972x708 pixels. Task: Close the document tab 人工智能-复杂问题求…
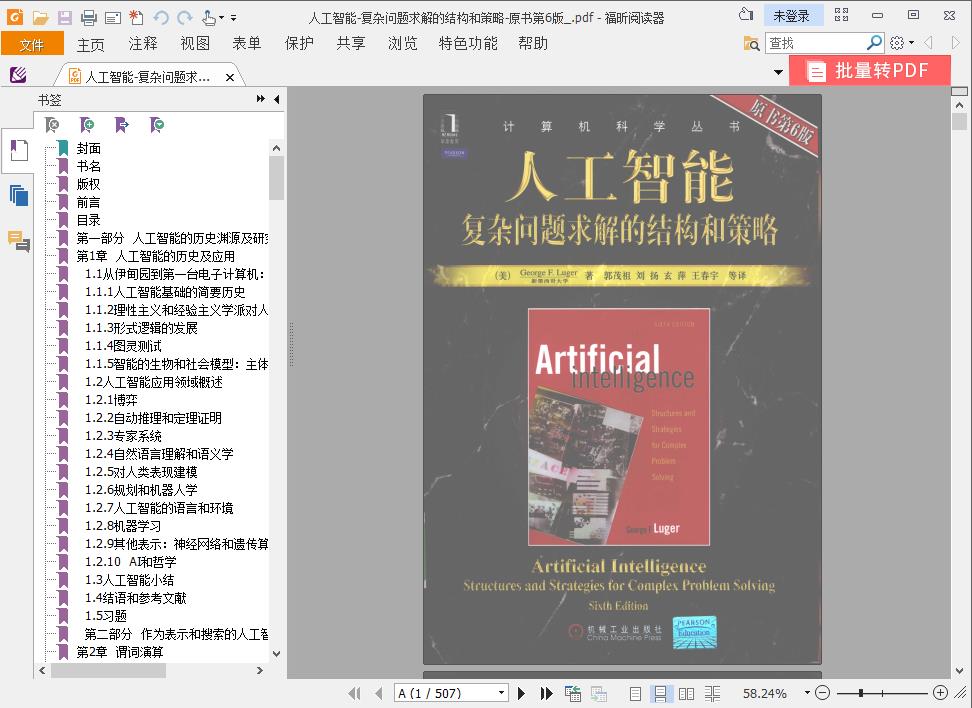[x=230, y=77]
